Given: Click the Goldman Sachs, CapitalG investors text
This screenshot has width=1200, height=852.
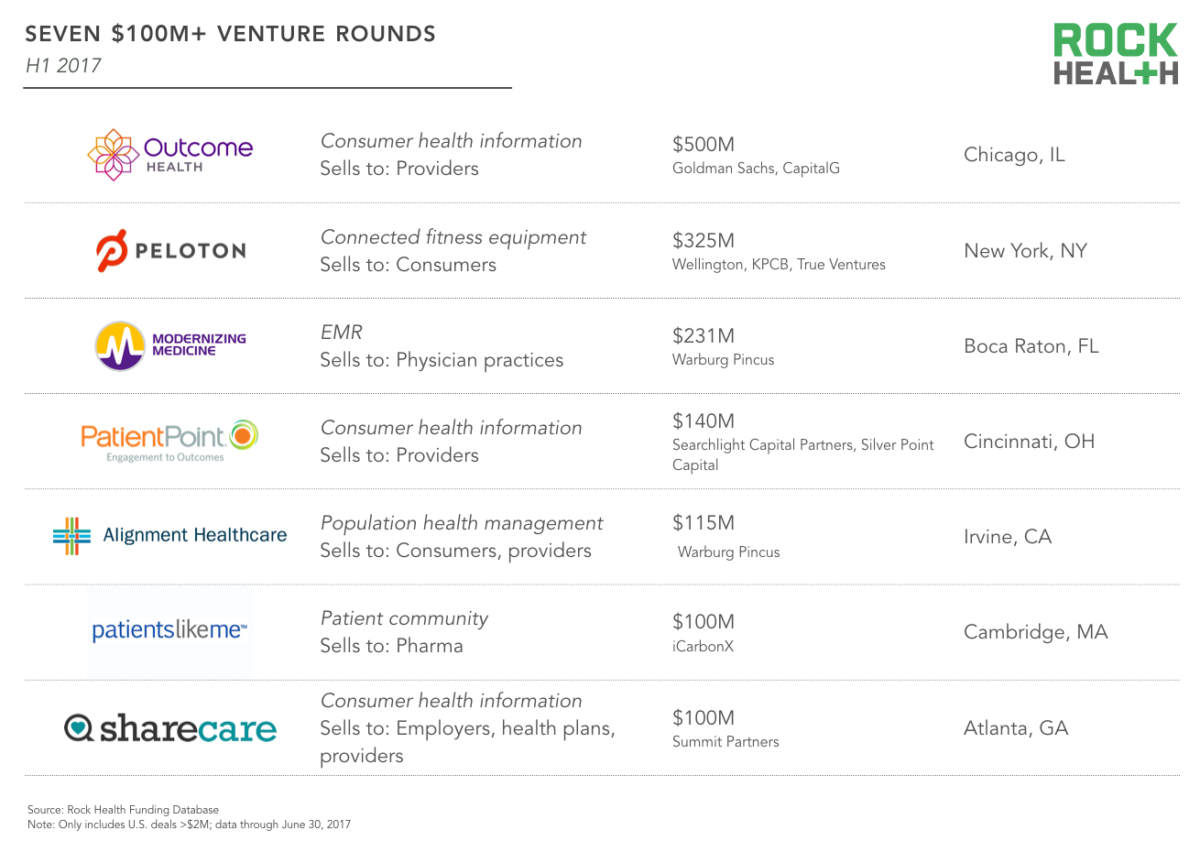Looking at the screenshot, I should click(756, 168).
